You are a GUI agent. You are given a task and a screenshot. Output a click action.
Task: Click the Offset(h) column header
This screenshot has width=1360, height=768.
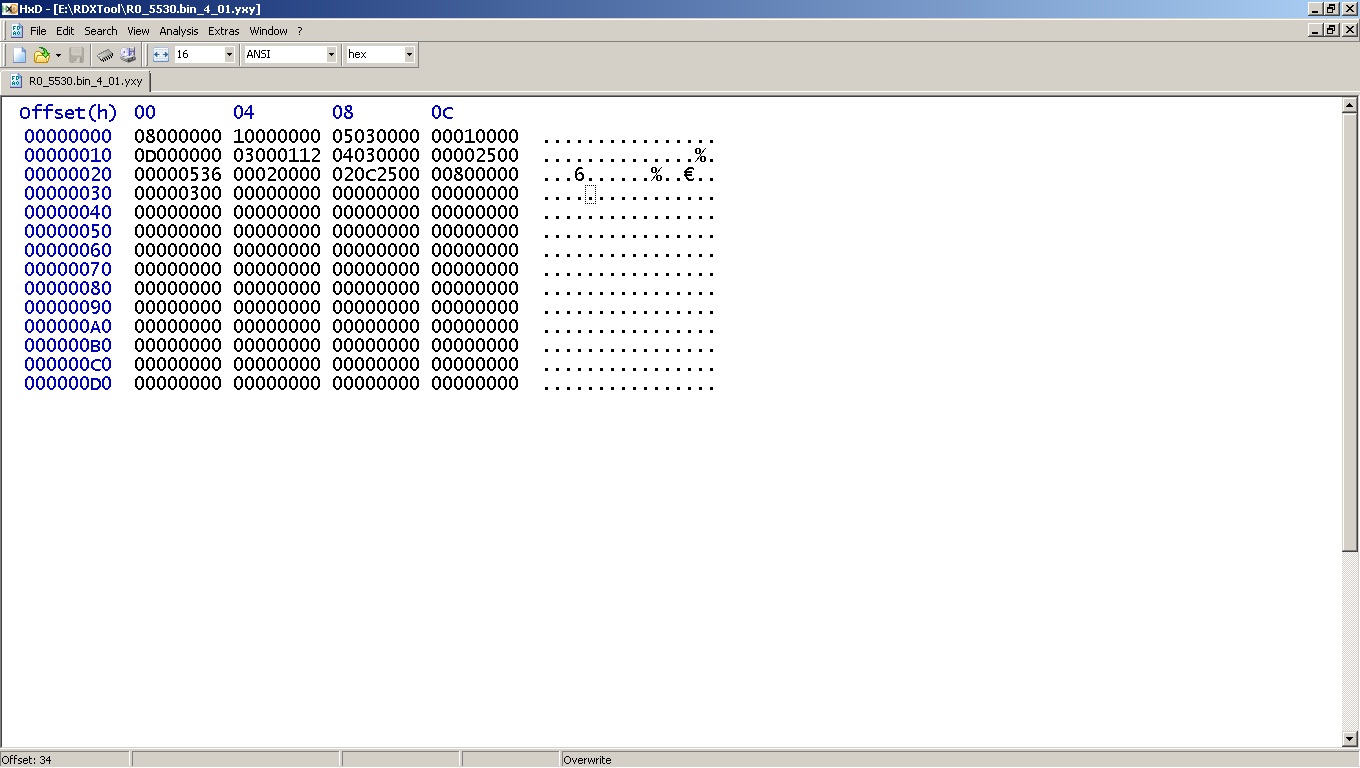pos(68,112)
